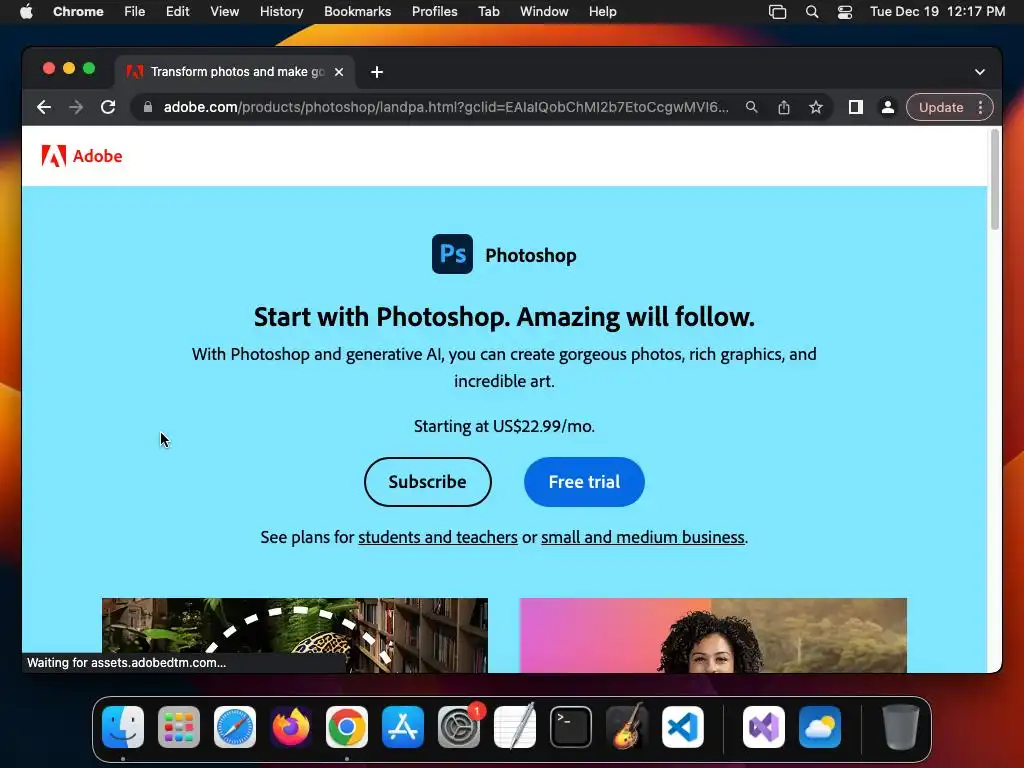
Task: Open the students and teachers link
Action: pos(438,537)
